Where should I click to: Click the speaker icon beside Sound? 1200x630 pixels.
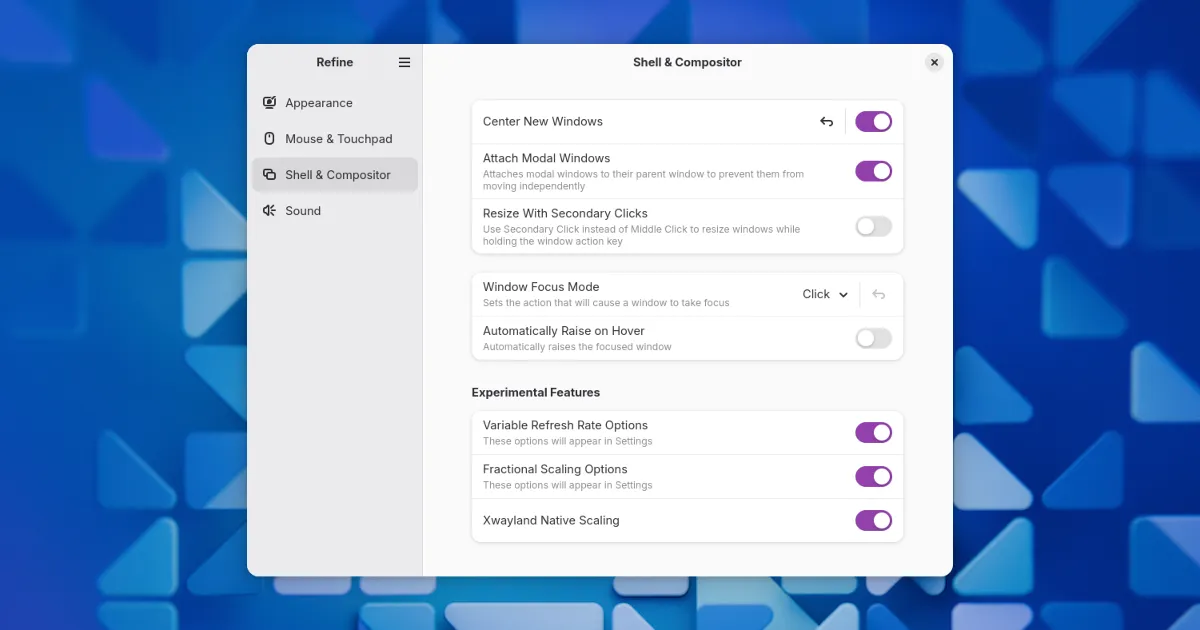[269, 211]
